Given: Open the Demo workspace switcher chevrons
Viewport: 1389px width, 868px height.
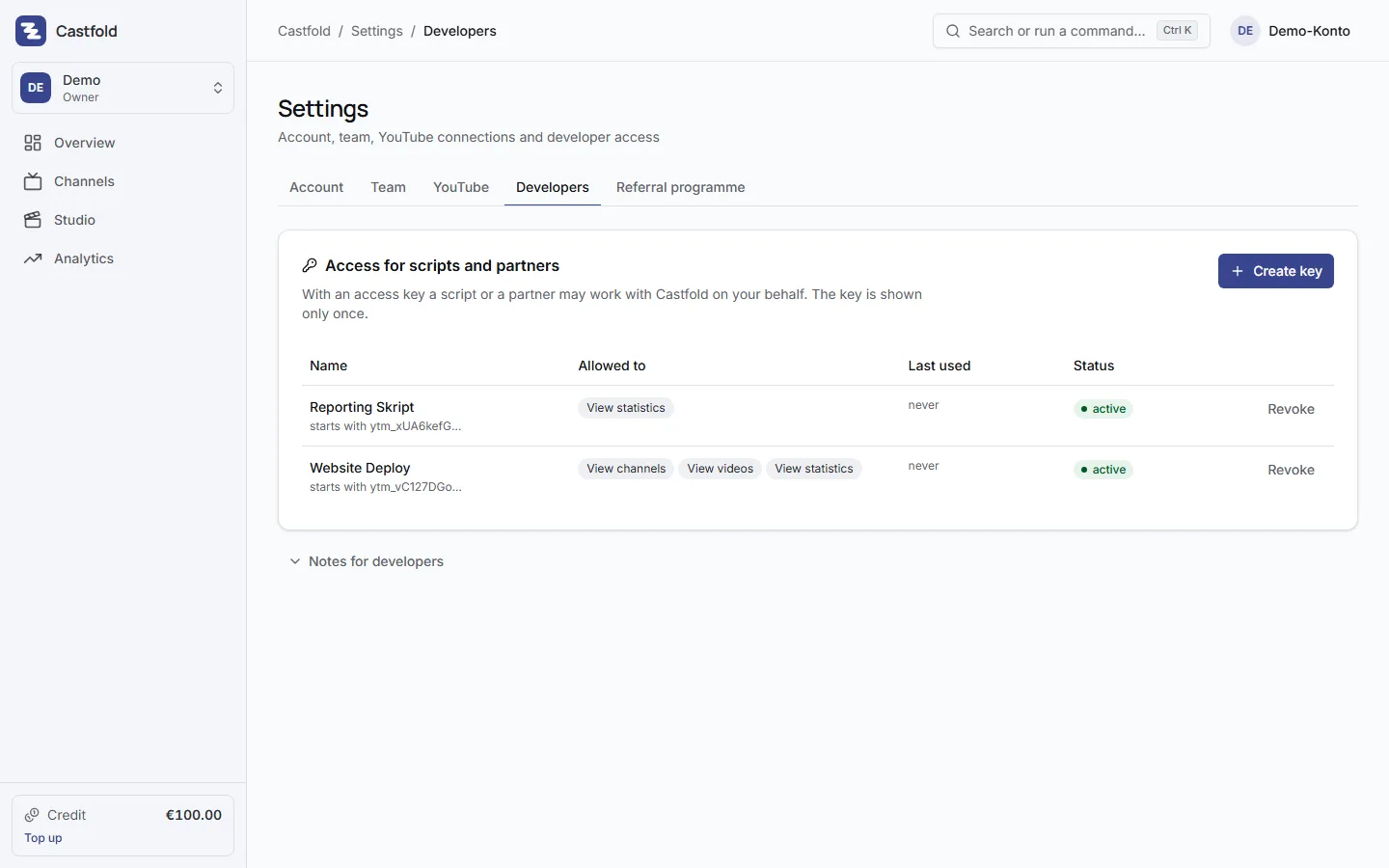Looking at the screenshot, I should click(218, 88).
